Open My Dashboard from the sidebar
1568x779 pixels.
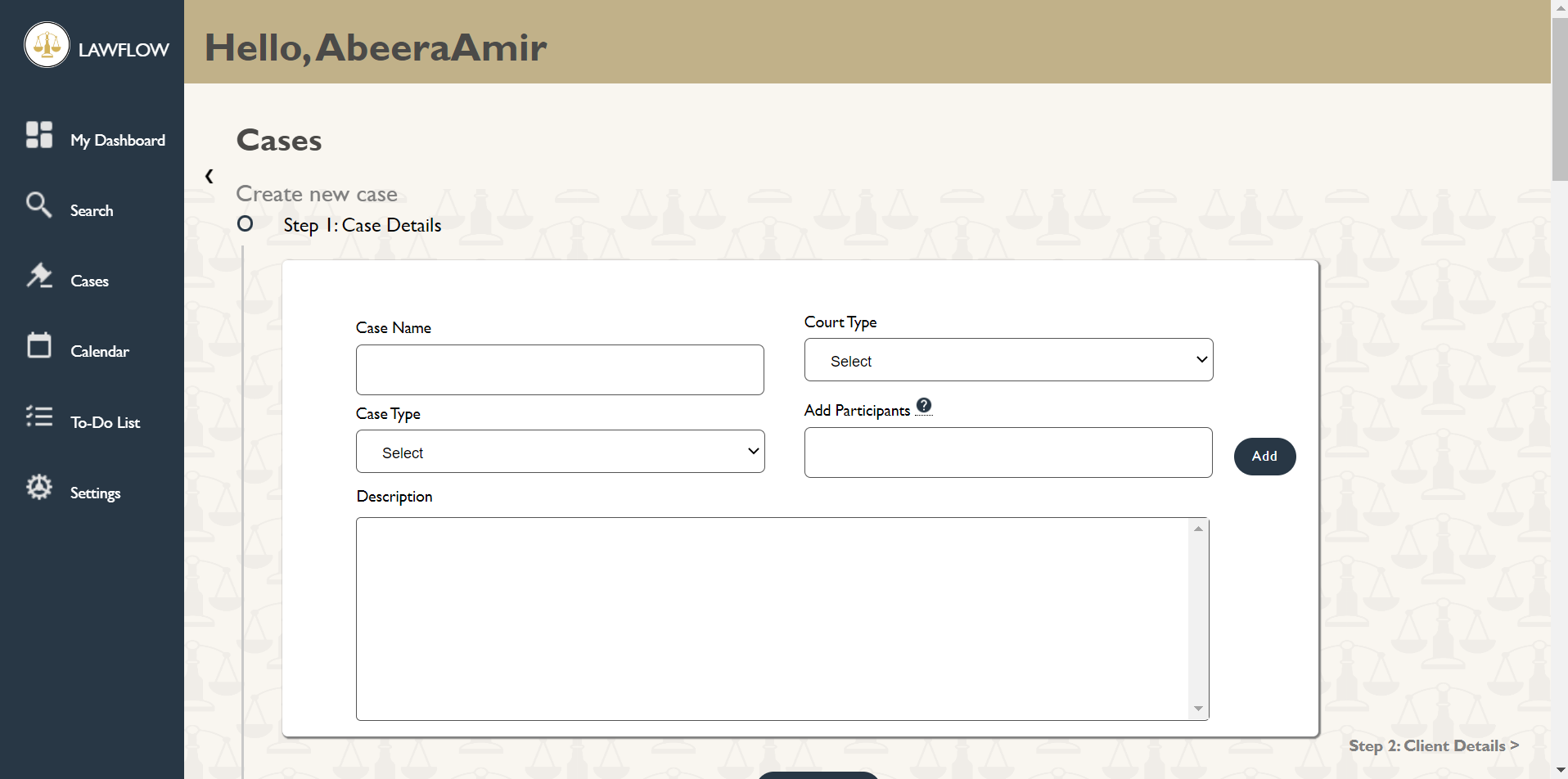pyautogui.click(x=39, y=134)
